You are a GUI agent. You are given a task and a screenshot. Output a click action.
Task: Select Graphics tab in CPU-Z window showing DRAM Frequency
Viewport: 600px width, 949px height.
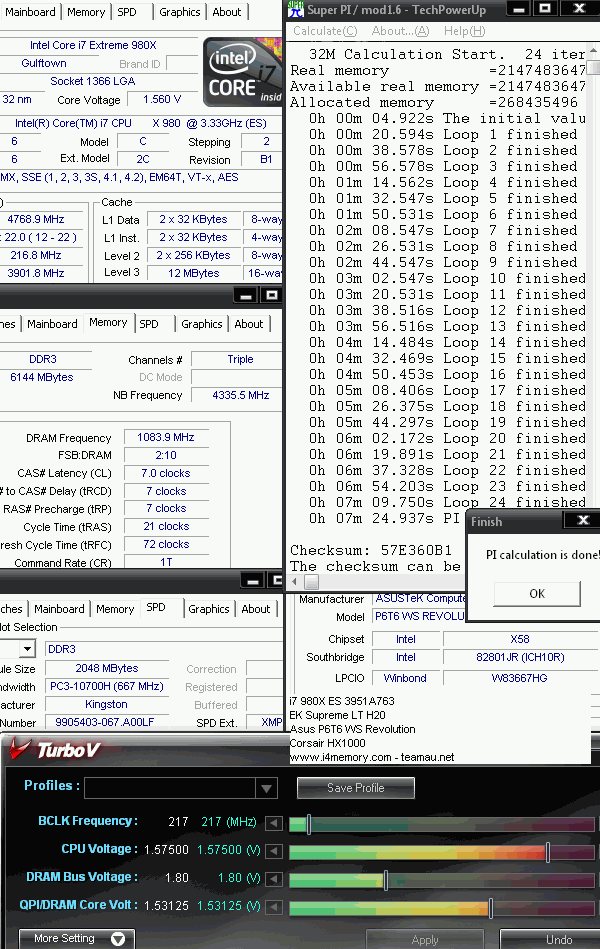(202, 324)
